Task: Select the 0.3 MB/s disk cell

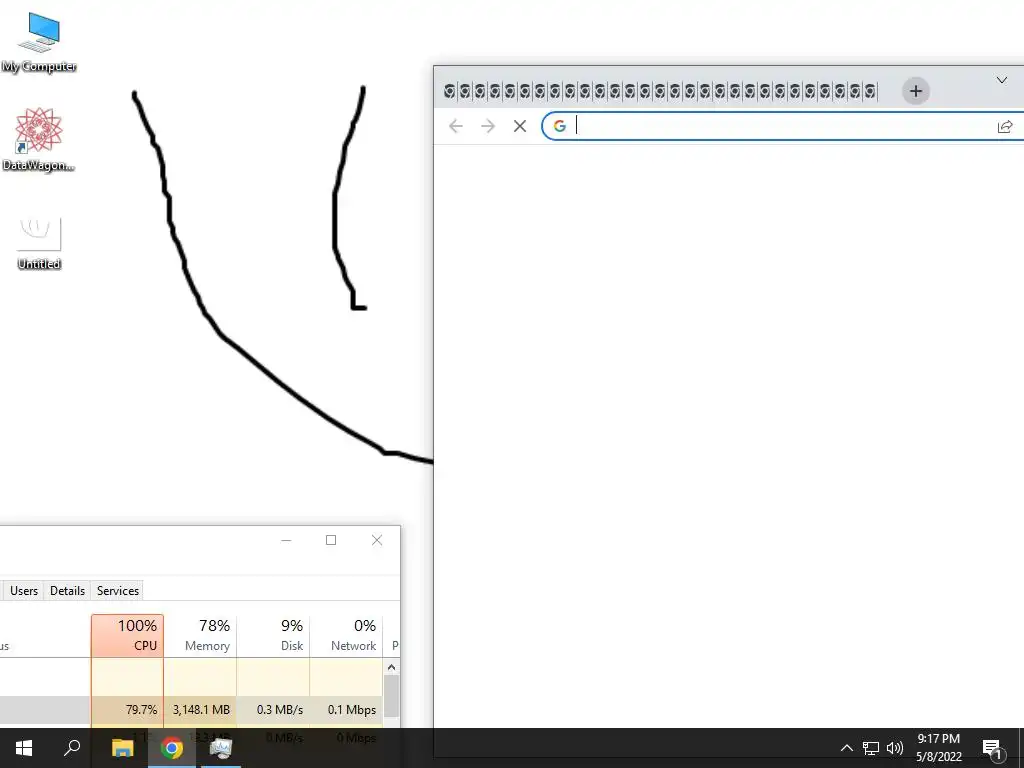Action: tap(273, 710)
